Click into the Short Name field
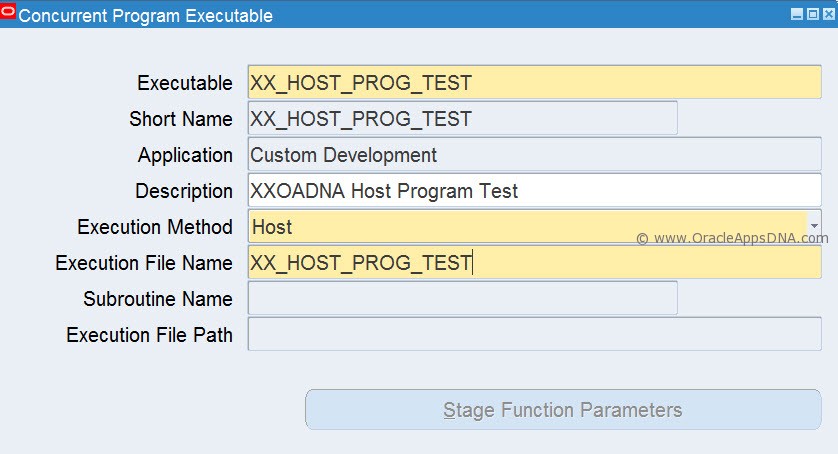Image resolution: width=838 pixels, height=454 pixels. (463, 118)
